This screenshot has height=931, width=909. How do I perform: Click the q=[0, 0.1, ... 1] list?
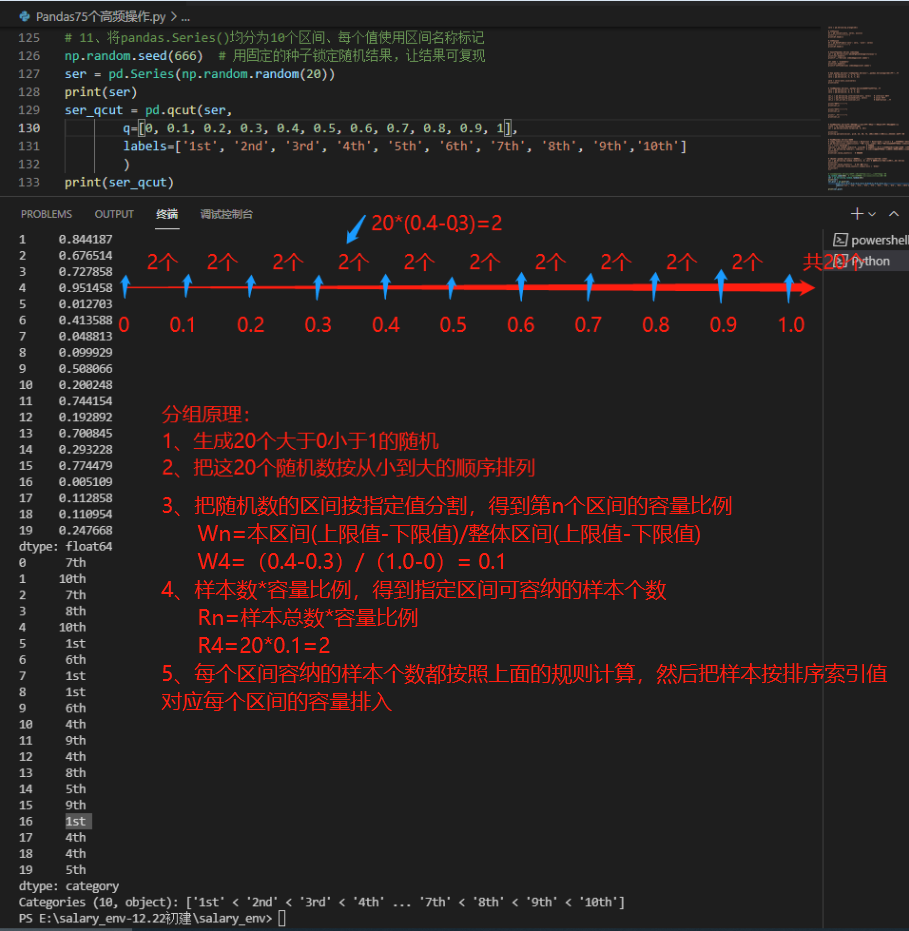coord(320,128)
